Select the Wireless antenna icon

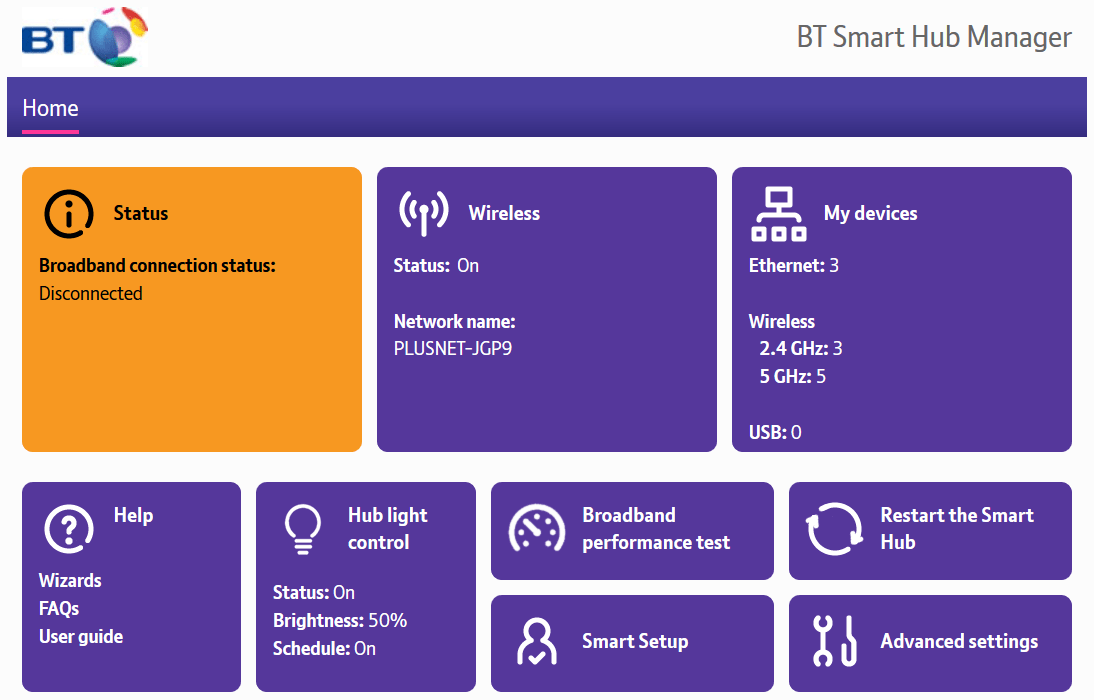424,213
